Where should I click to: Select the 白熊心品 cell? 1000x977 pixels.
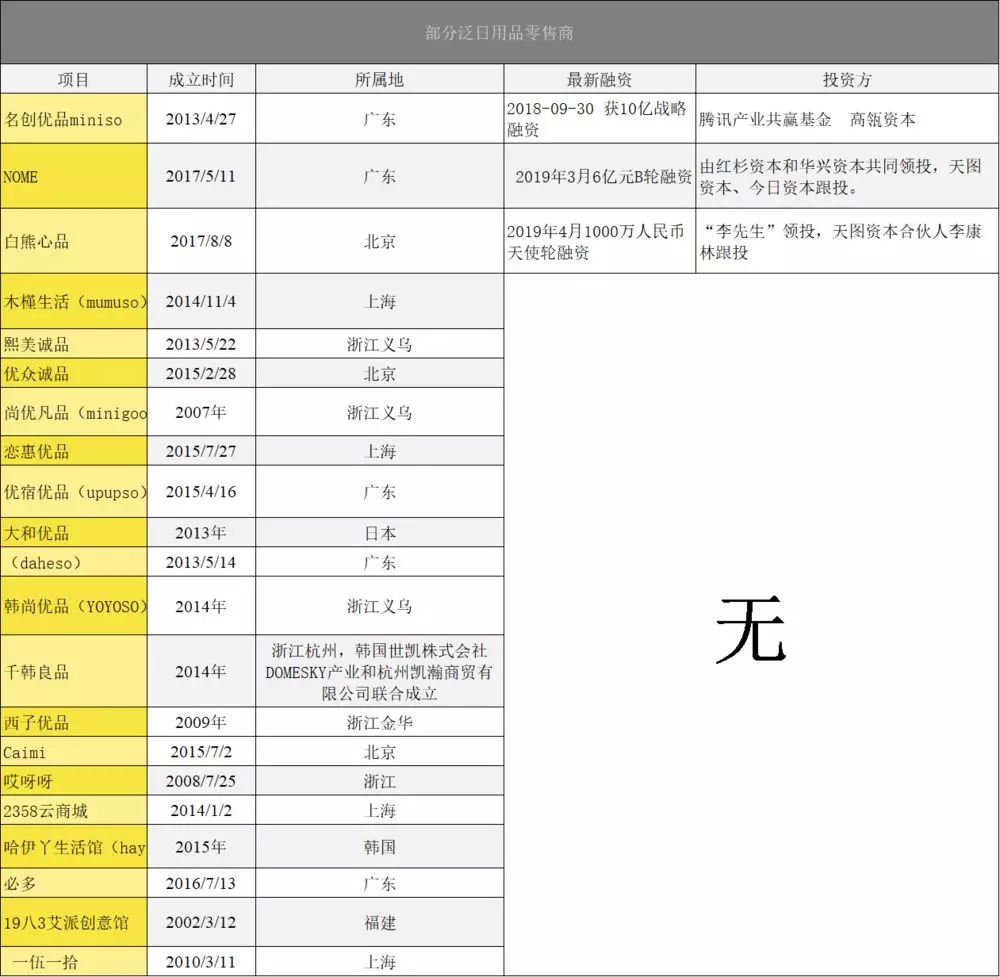tap(74, 241)
